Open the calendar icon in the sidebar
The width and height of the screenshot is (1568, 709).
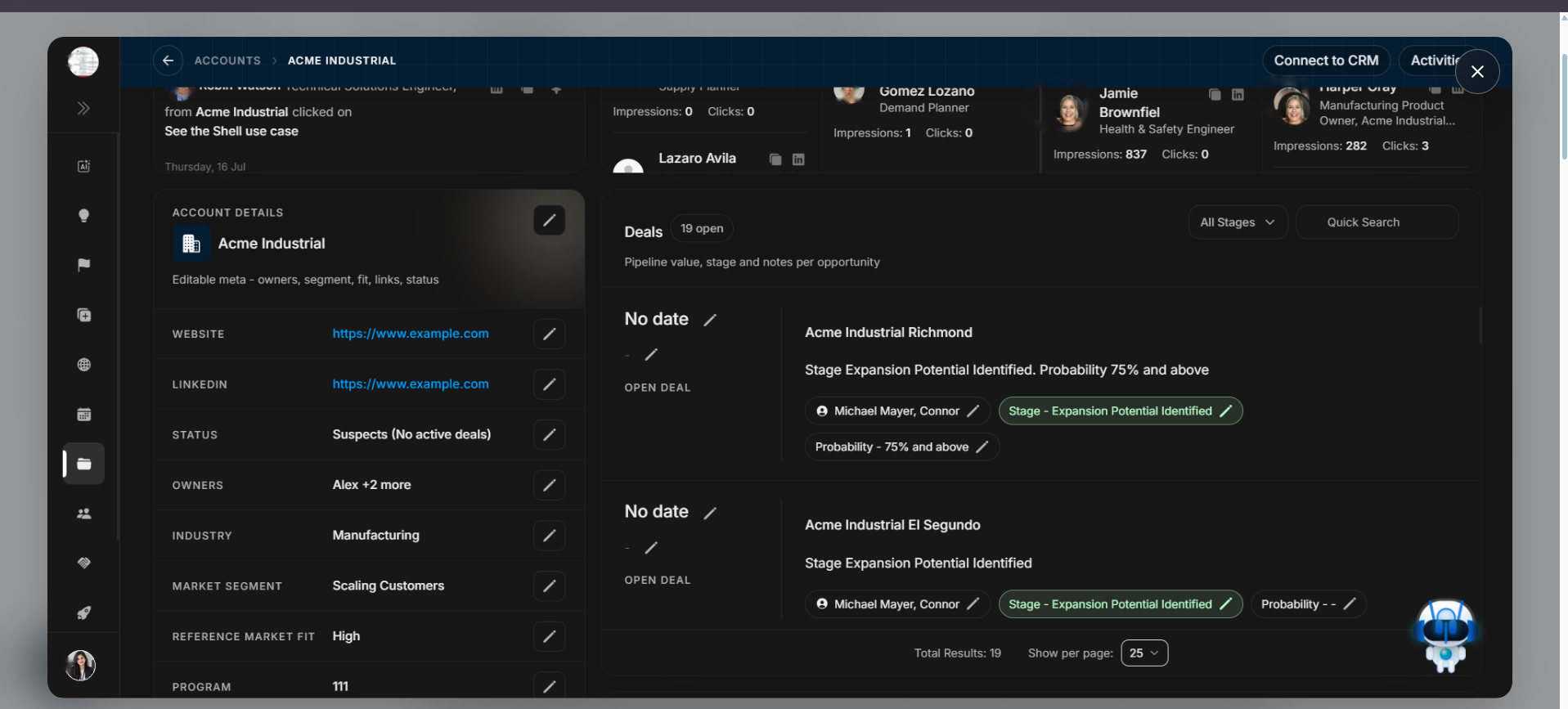point(83,415)
